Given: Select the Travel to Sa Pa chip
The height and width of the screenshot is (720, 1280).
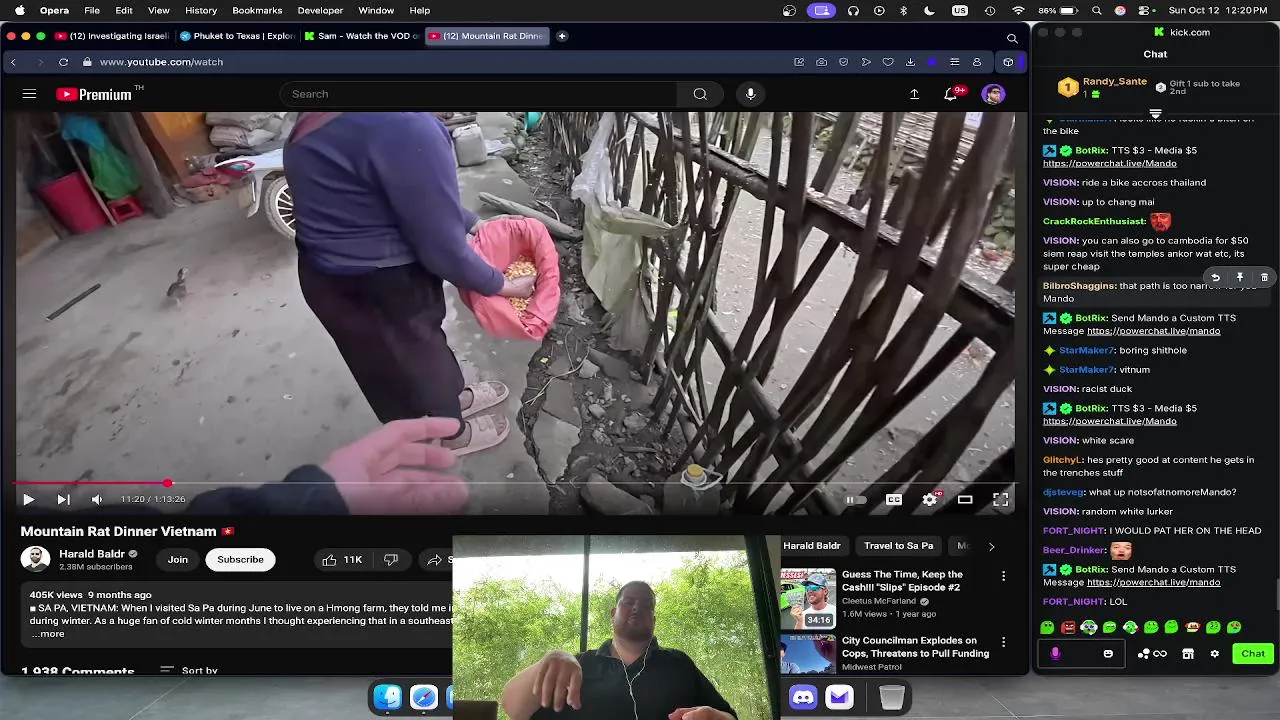Looking at the screenshot, I should [x=898, y=546].
